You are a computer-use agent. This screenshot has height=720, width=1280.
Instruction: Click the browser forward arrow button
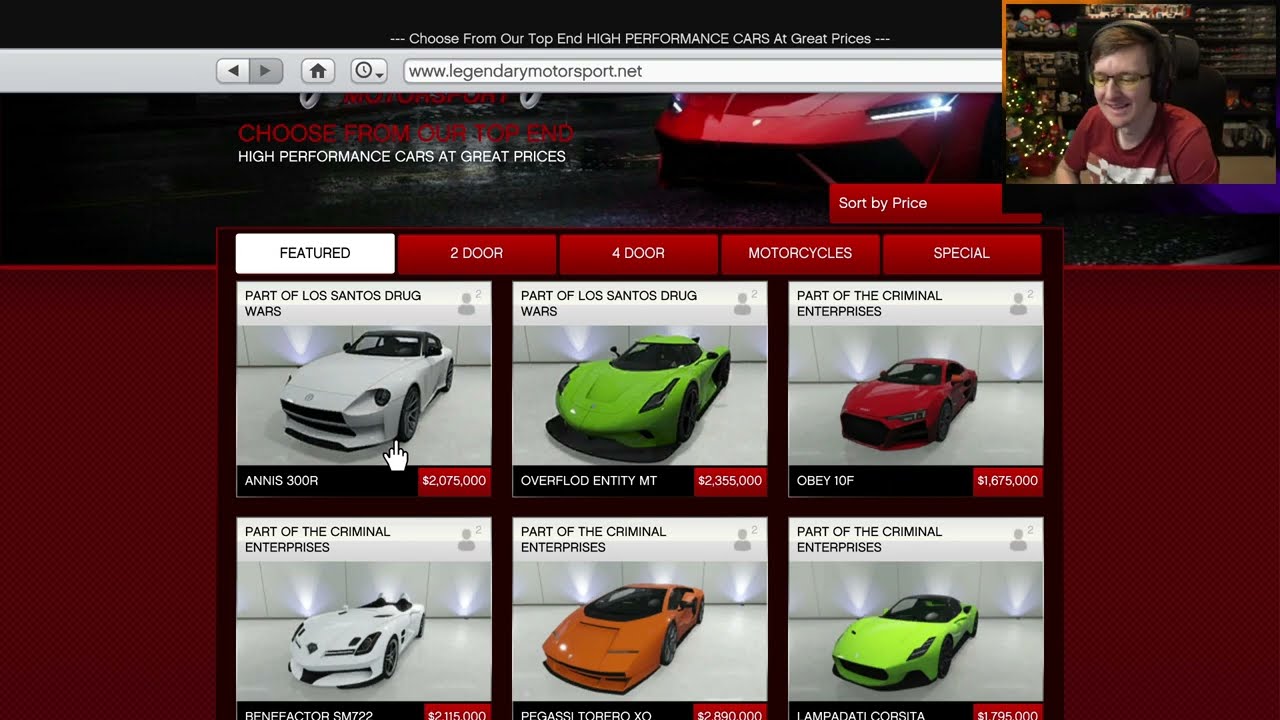(x=265, y=71)
